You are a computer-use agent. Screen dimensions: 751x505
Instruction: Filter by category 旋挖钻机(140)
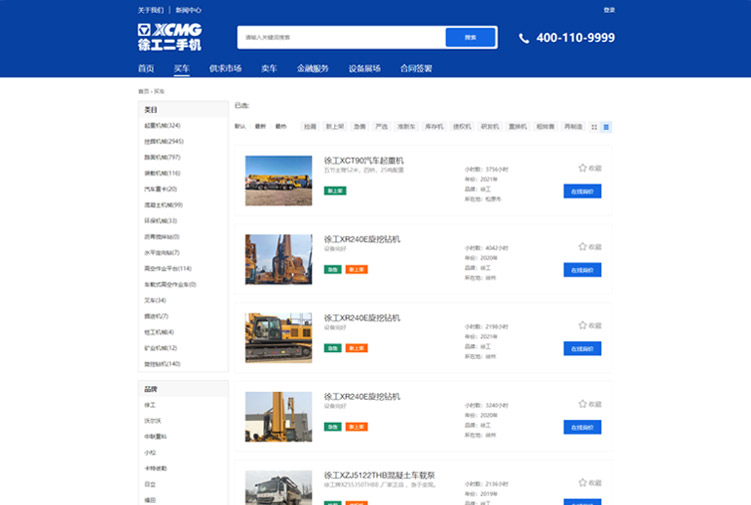coord(162,364)
